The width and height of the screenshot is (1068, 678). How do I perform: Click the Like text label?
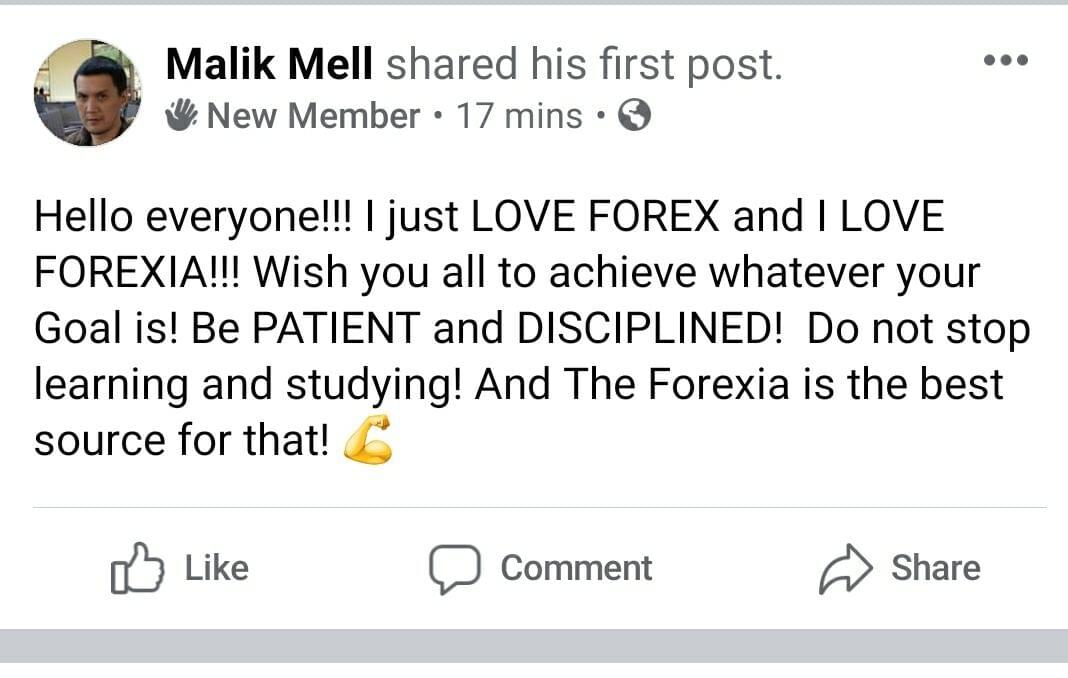point(217,568)
